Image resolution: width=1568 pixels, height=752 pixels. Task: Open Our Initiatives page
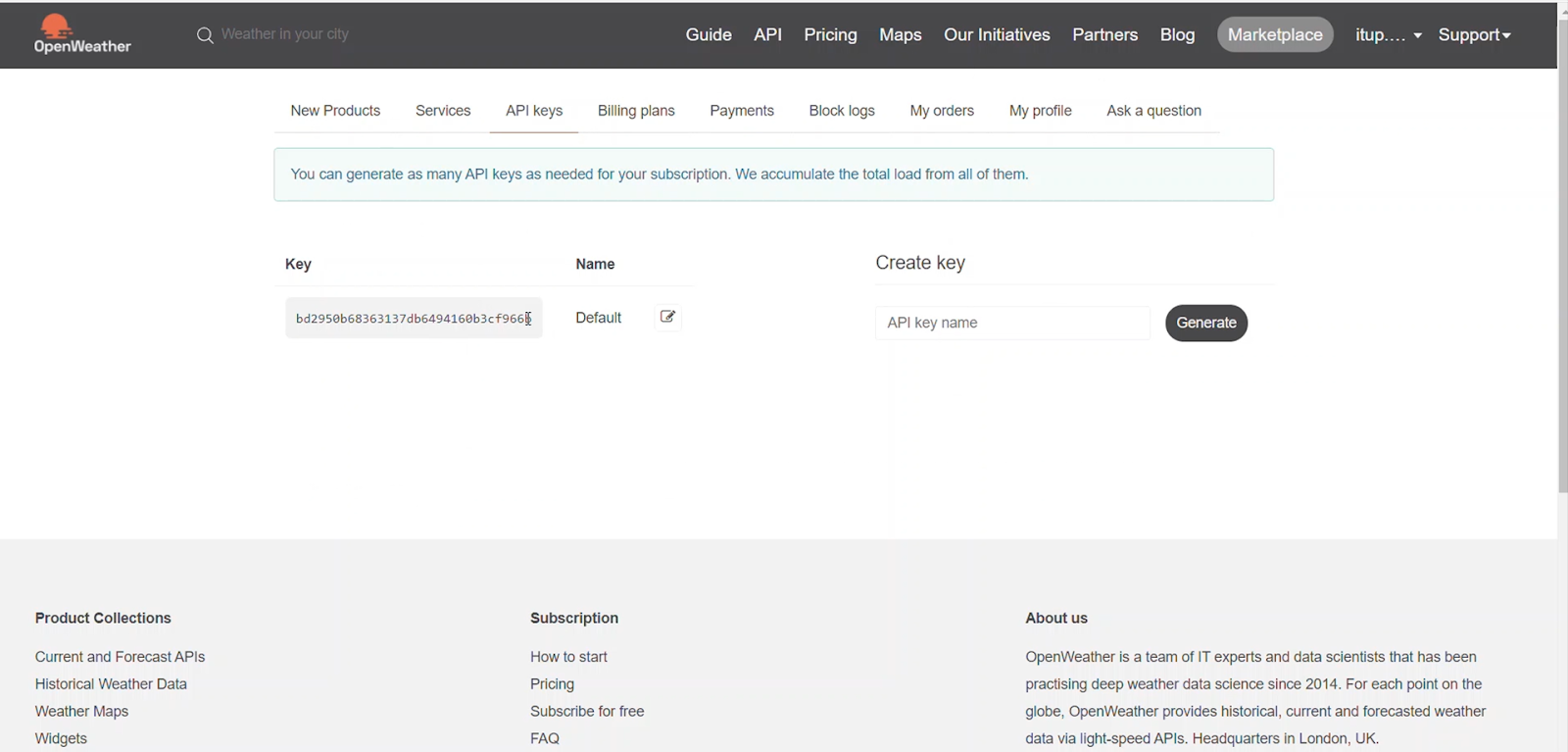click(x=997, y=34)
